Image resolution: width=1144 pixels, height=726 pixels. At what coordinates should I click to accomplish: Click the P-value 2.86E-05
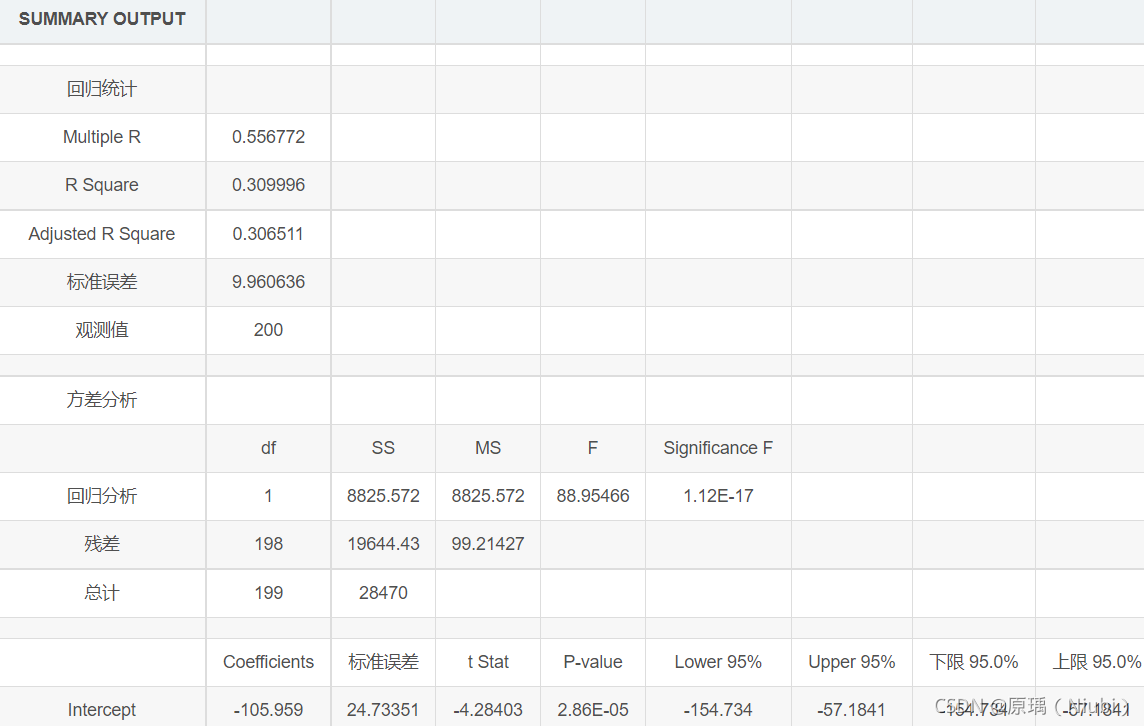[x=592, y=710]
